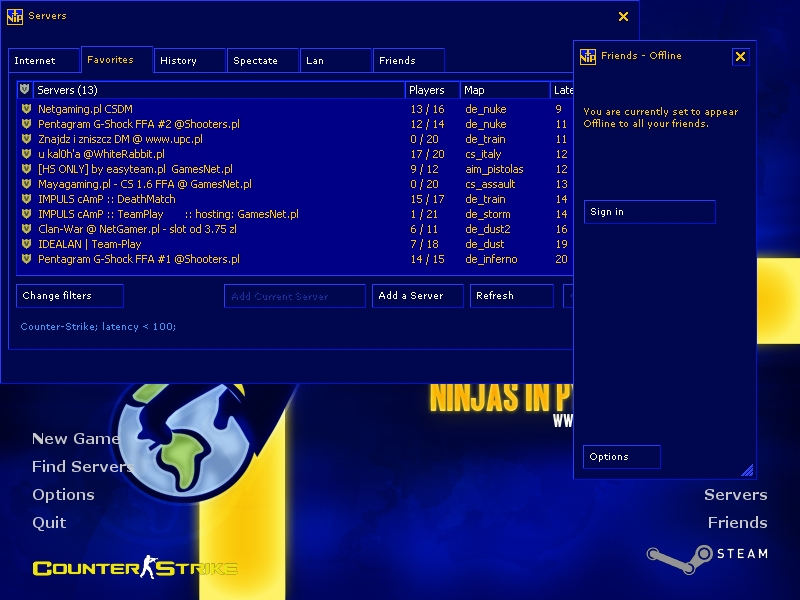The image size is (800, 600).
Task: Click the cs_italy map cell
Action: [x=483, y=154]
